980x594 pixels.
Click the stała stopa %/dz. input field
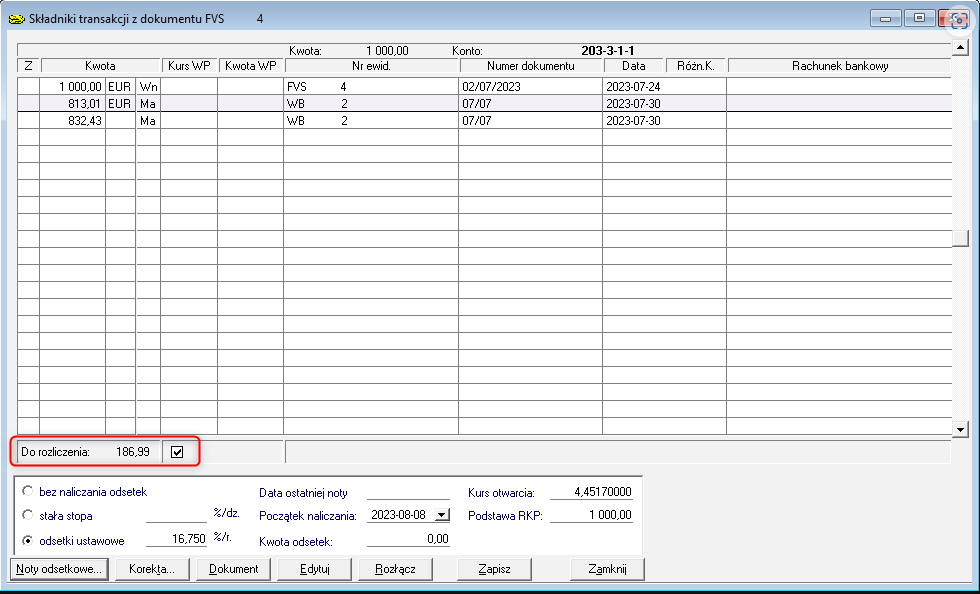pyautogui.click(x=176, y=515)
